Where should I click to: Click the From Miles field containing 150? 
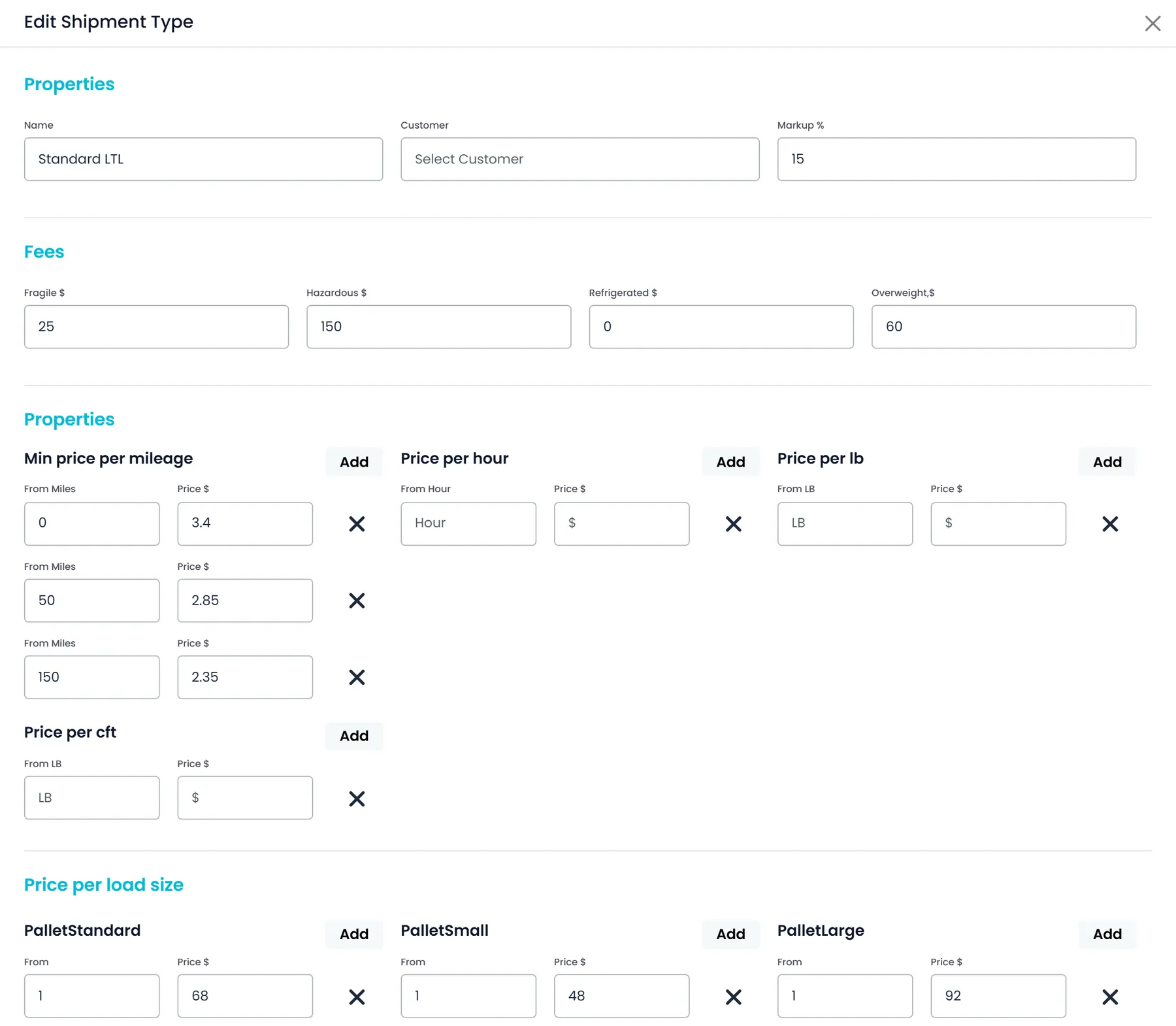click(x=91, y=677)
